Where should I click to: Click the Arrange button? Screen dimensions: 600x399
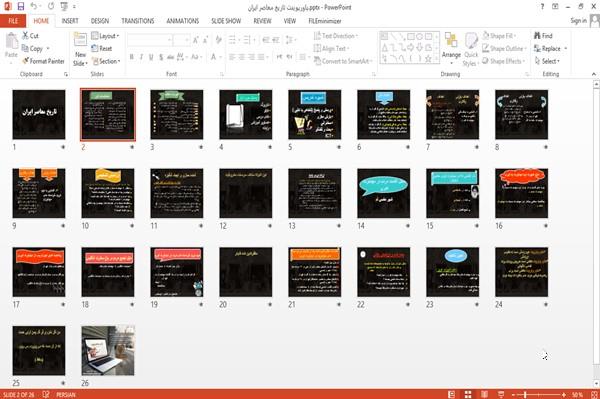(x=451, y=47)
